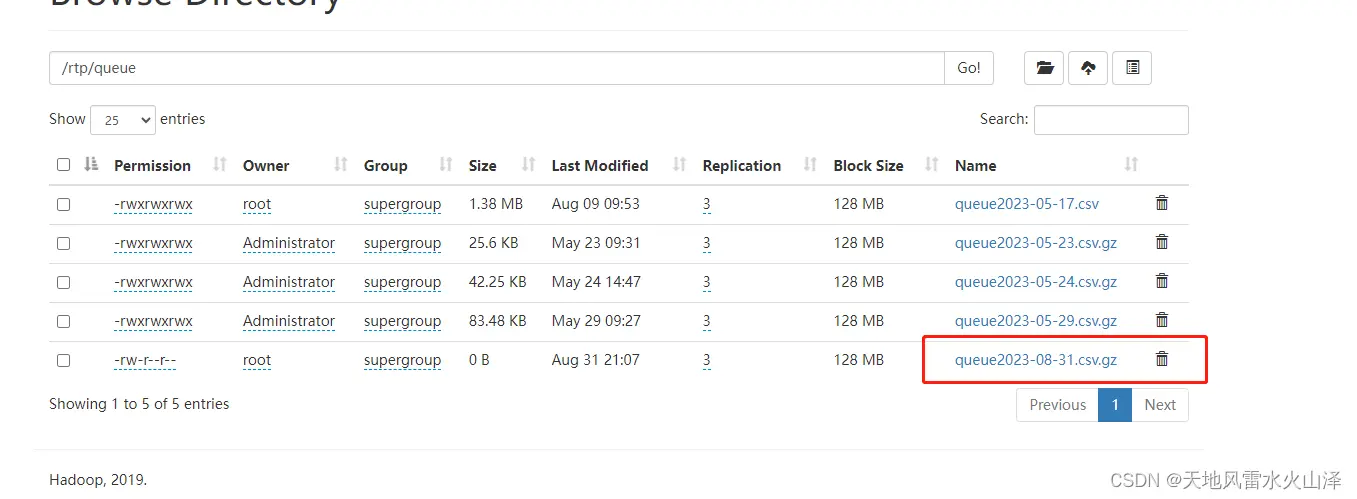Delete queue2023-08-31.csv.gz with trash icon

[1162, 359]
